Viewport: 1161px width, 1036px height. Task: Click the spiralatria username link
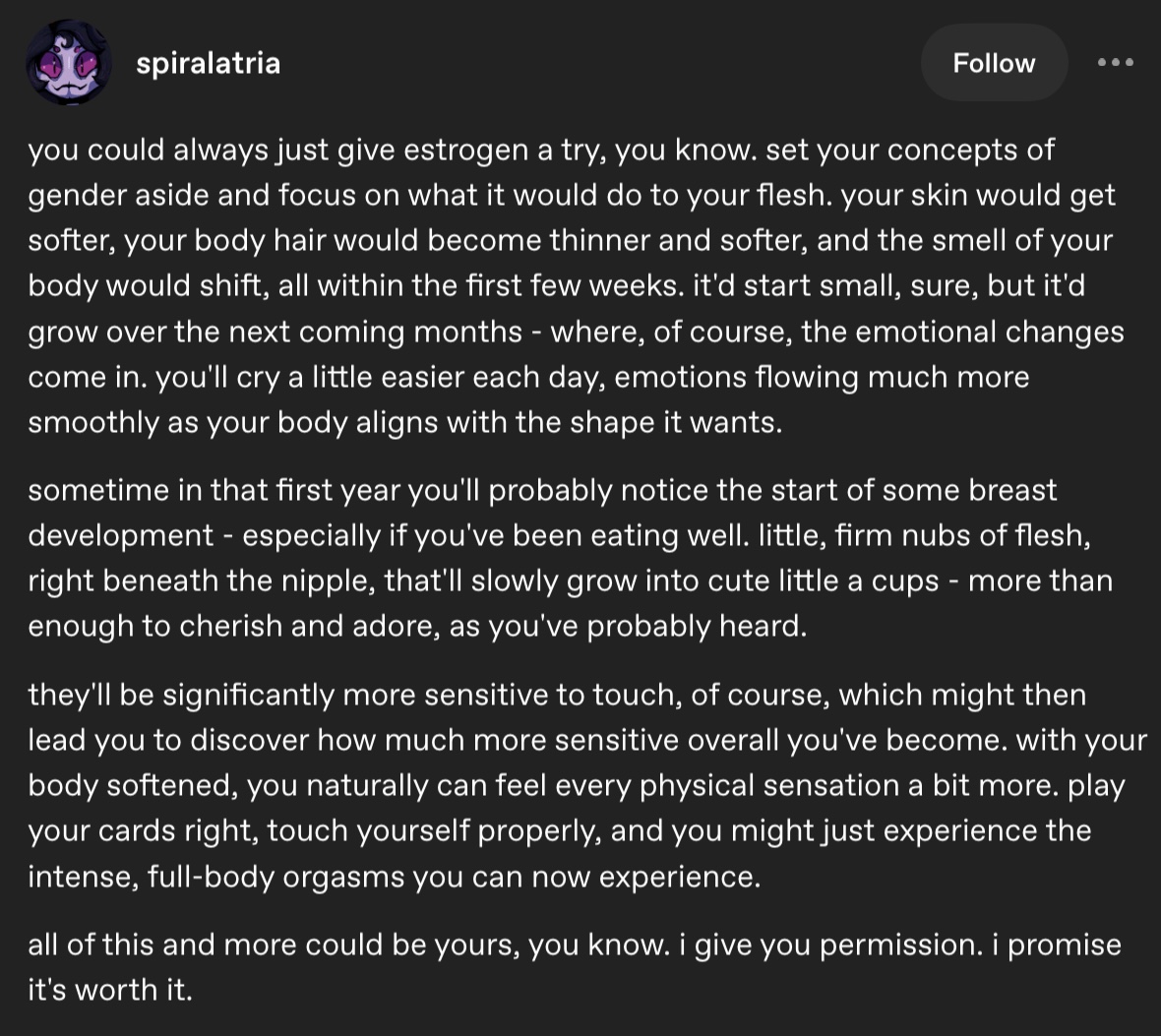coord(208,63)
